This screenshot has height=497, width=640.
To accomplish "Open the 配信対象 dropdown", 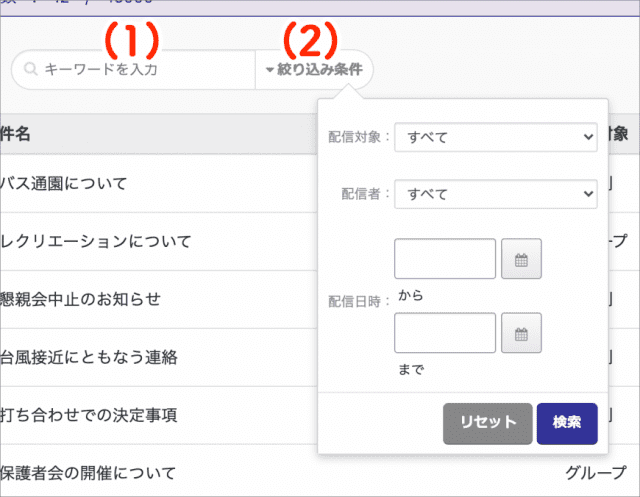I will point(496,137).
